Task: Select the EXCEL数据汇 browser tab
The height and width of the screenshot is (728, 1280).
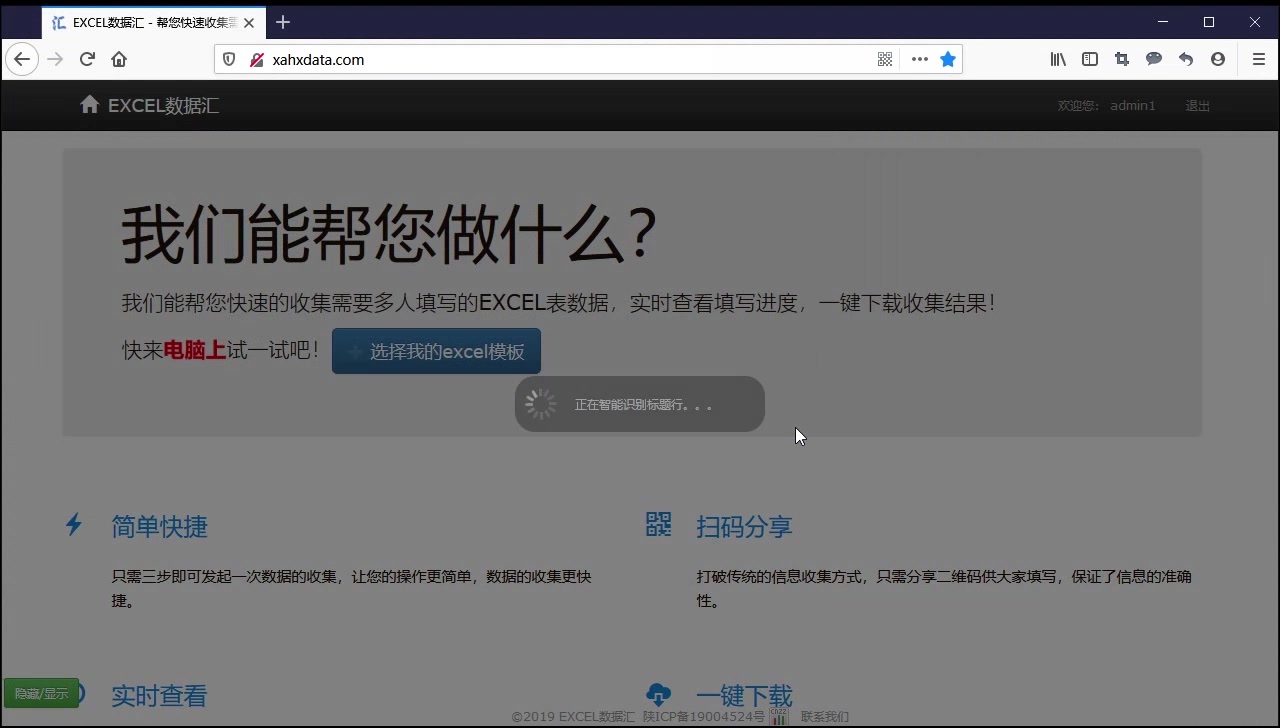Action: tap(154, 22)
